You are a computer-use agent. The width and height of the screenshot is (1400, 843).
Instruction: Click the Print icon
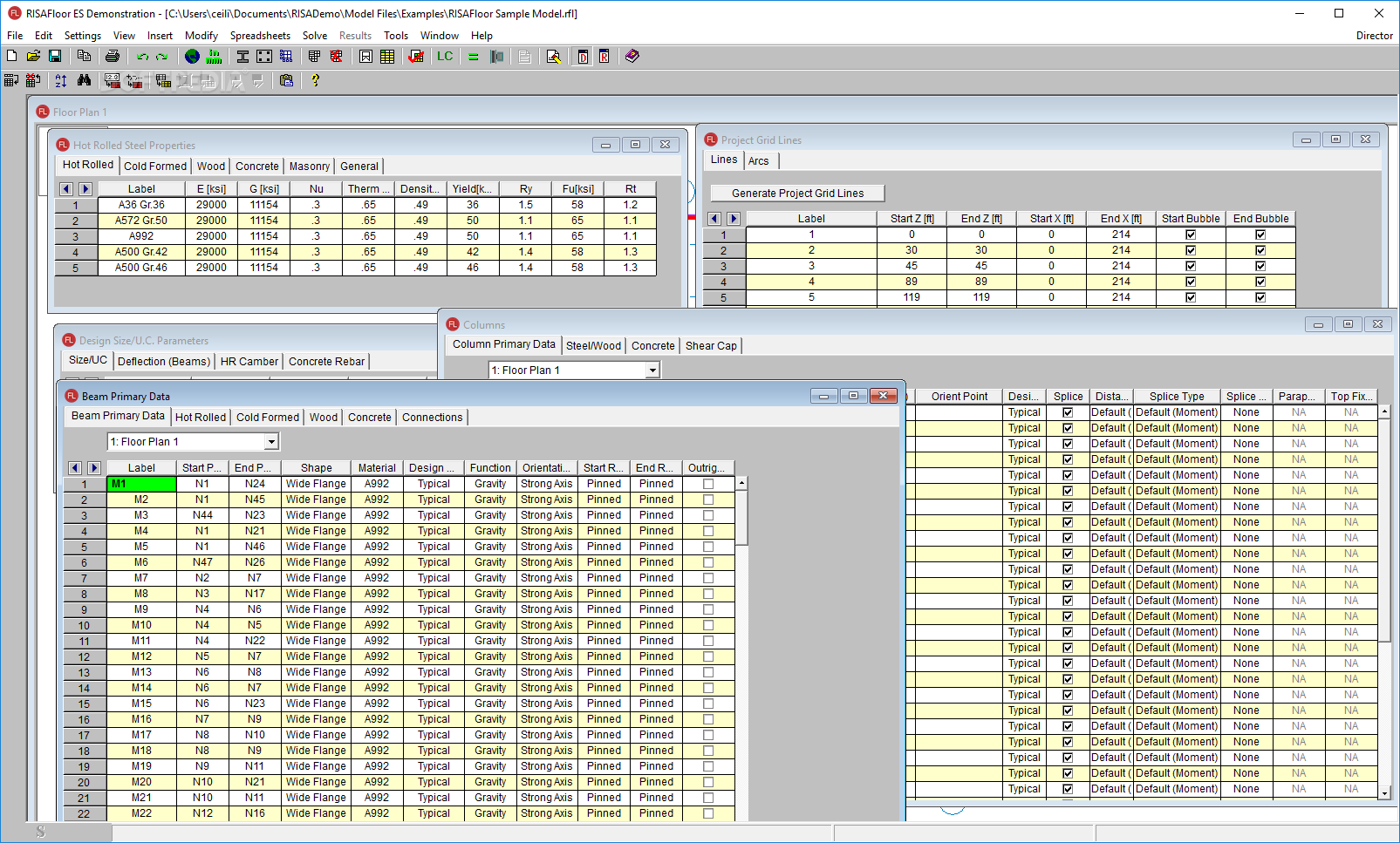tap(113, 56)
